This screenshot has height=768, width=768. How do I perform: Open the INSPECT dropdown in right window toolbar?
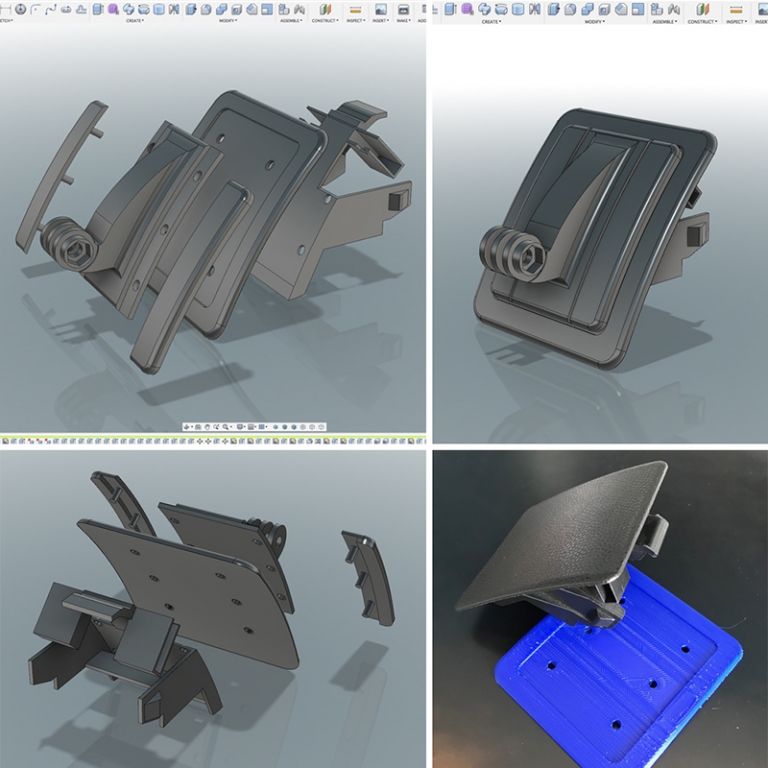pyautogui.click(x=737, y=22)
